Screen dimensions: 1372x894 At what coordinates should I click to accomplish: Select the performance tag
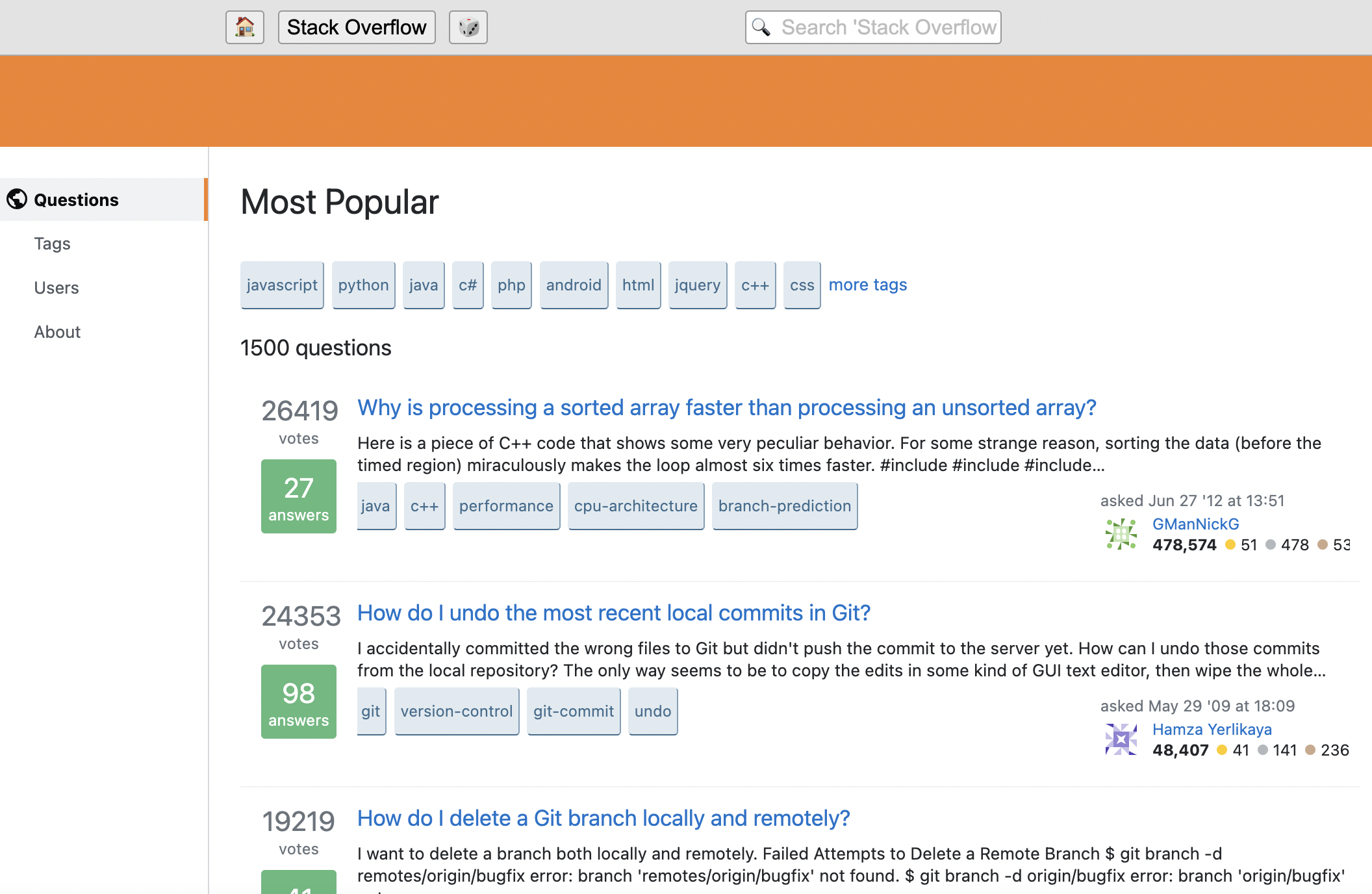tap(506, 506)
